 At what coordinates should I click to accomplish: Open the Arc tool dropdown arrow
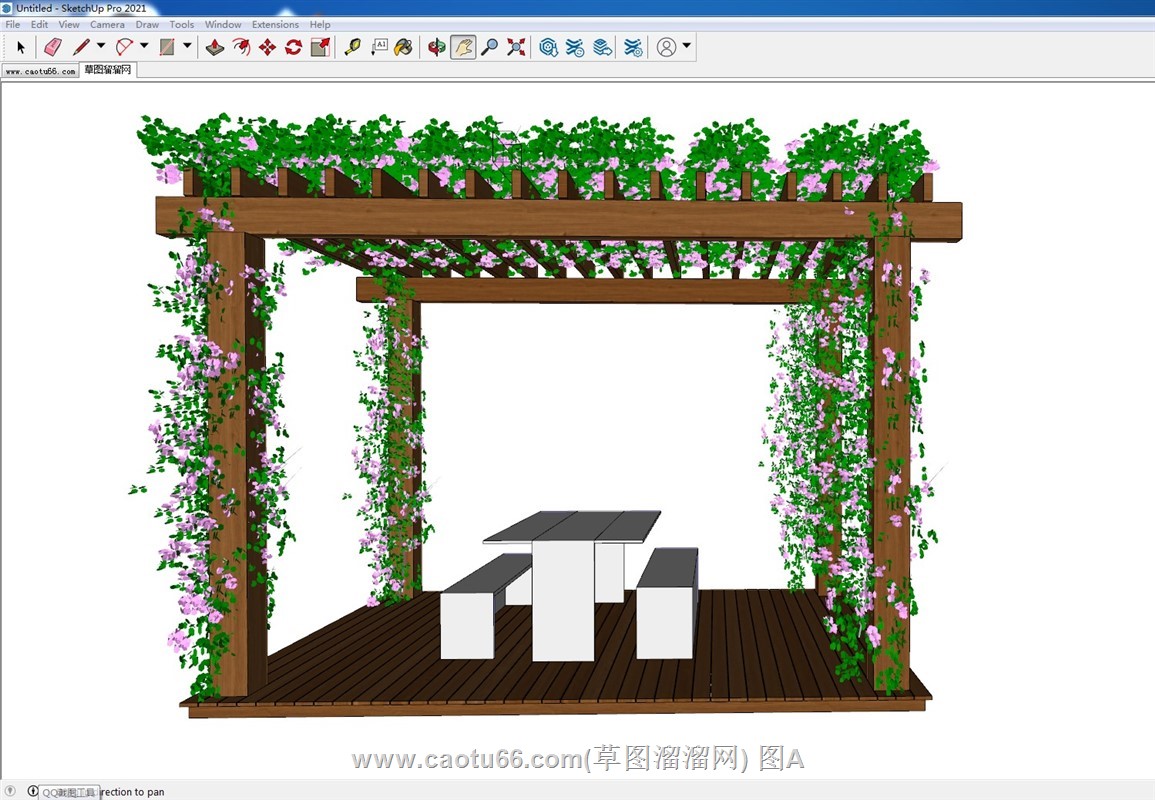coord(144,46)
